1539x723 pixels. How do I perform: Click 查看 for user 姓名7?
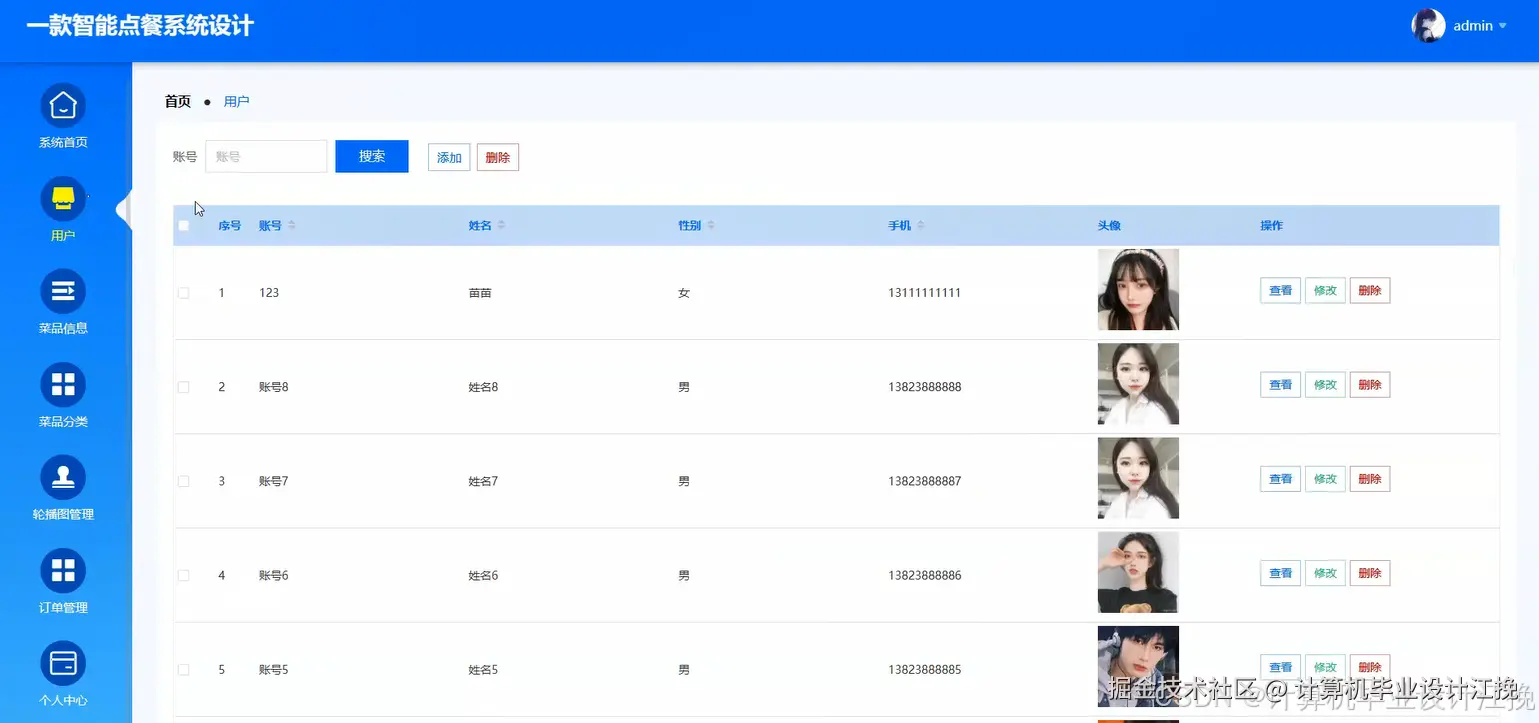click(x=1280, y=478)
